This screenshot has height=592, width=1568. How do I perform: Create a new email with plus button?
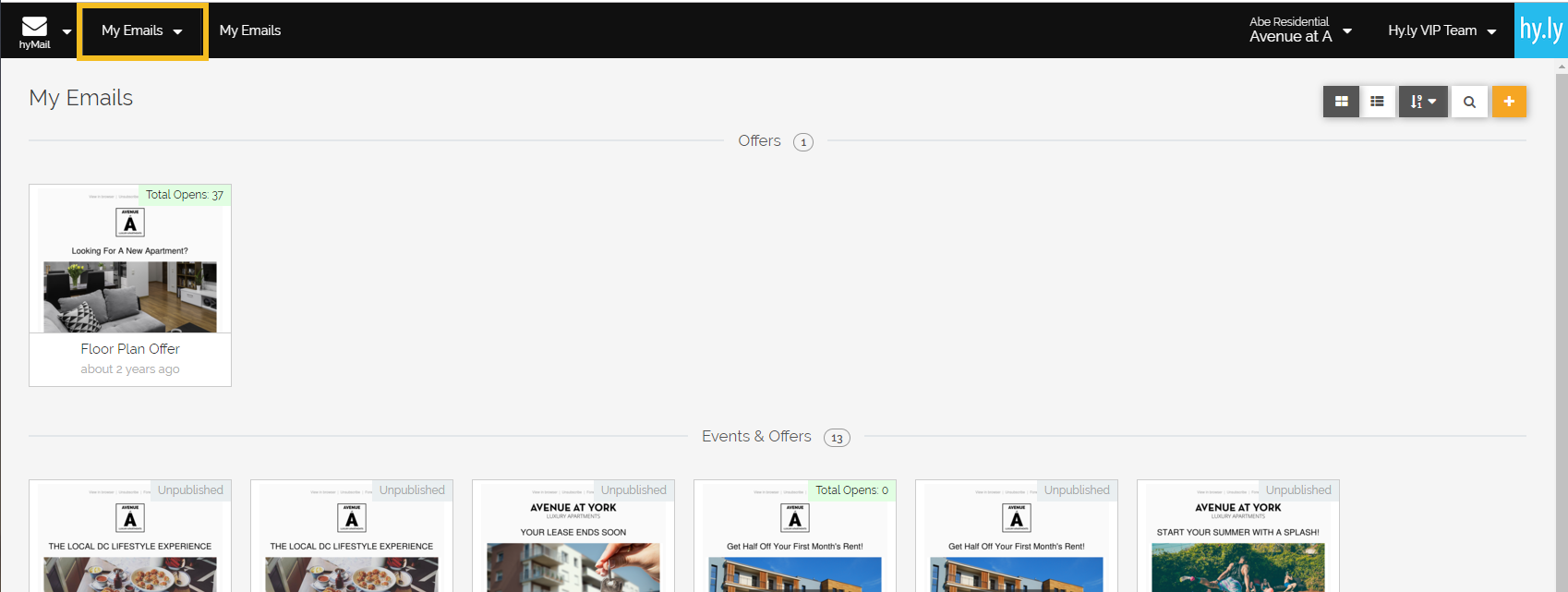click(1509, 102)
